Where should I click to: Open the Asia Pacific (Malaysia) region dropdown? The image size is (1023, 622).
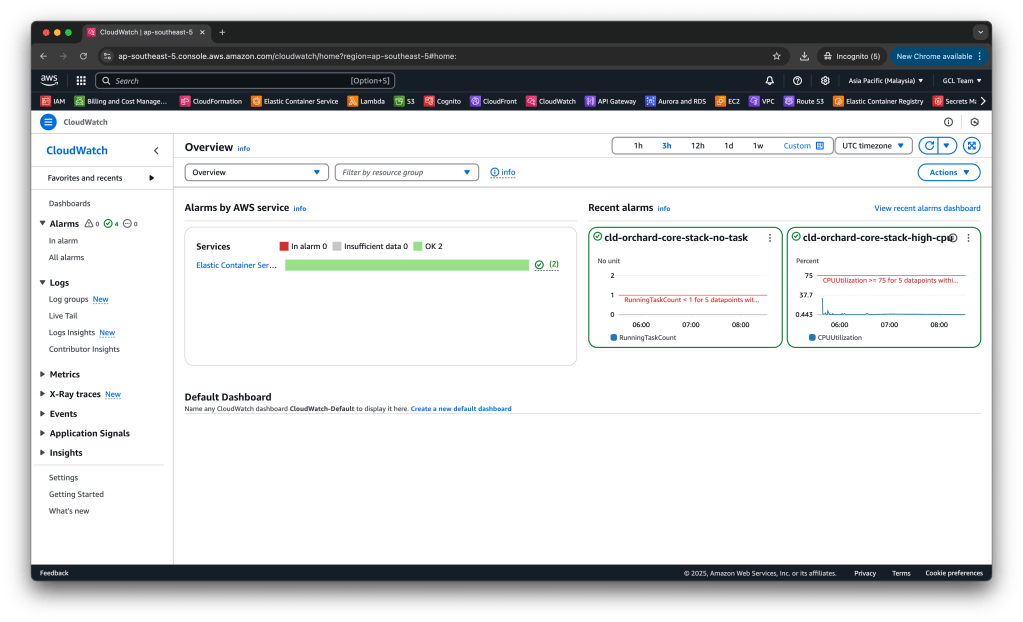point(884,80)
